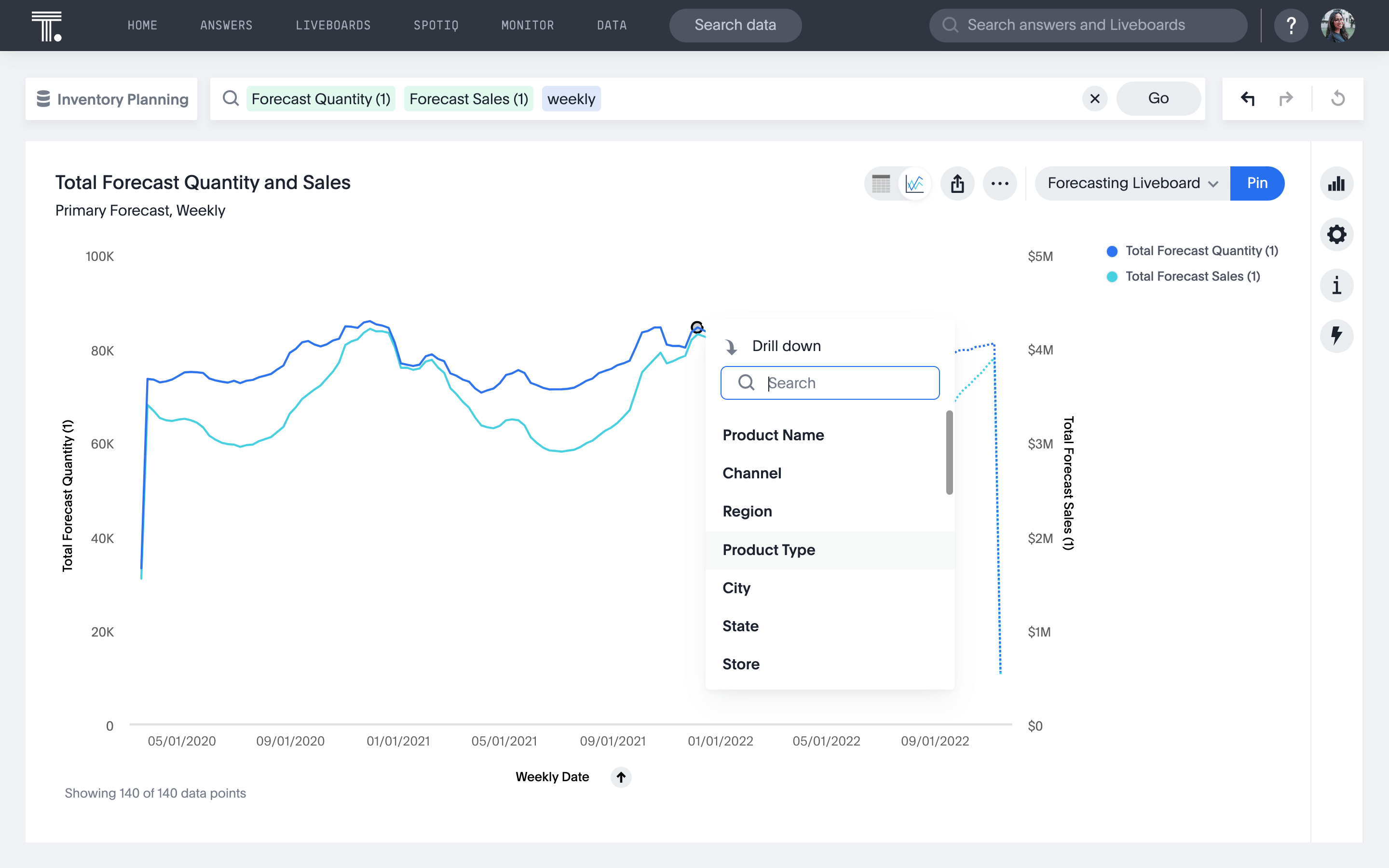
Task: Toggle the Total Forecast Quantity legend item
Action: (x=1199, y=250)
